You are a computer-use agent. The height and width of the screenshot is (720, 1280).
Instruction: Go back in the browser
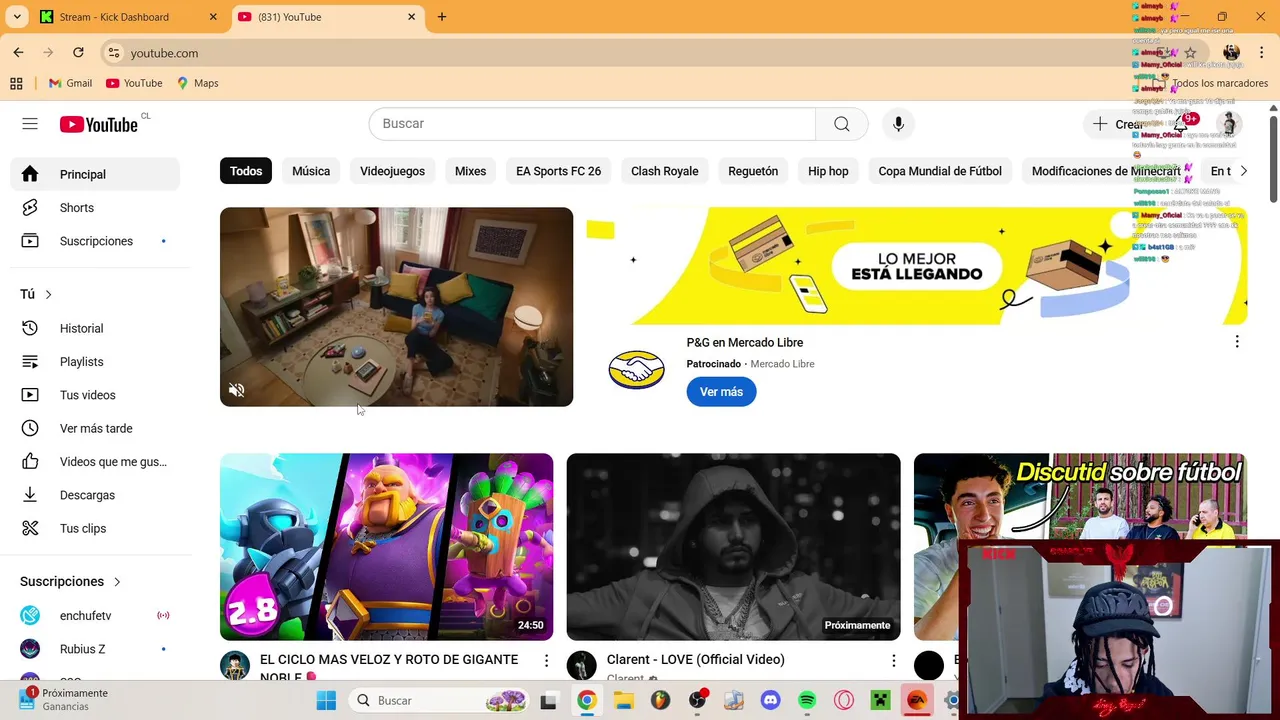point(18,53)
